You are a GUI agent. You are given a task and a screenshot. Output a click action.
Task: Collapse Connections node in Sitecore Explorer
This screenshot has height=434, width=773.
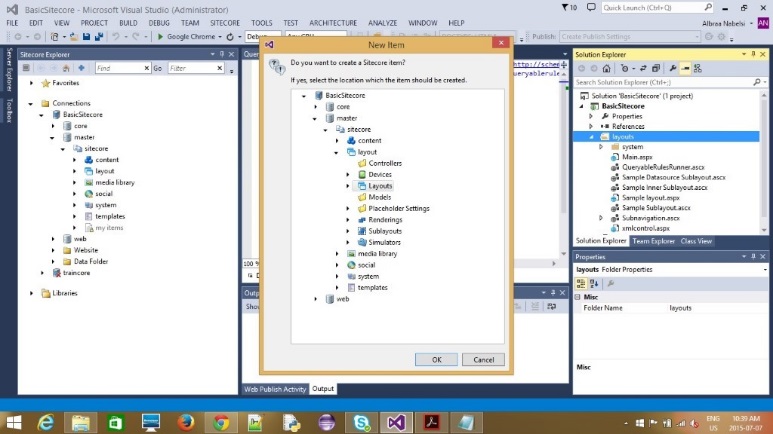point(31,104)
